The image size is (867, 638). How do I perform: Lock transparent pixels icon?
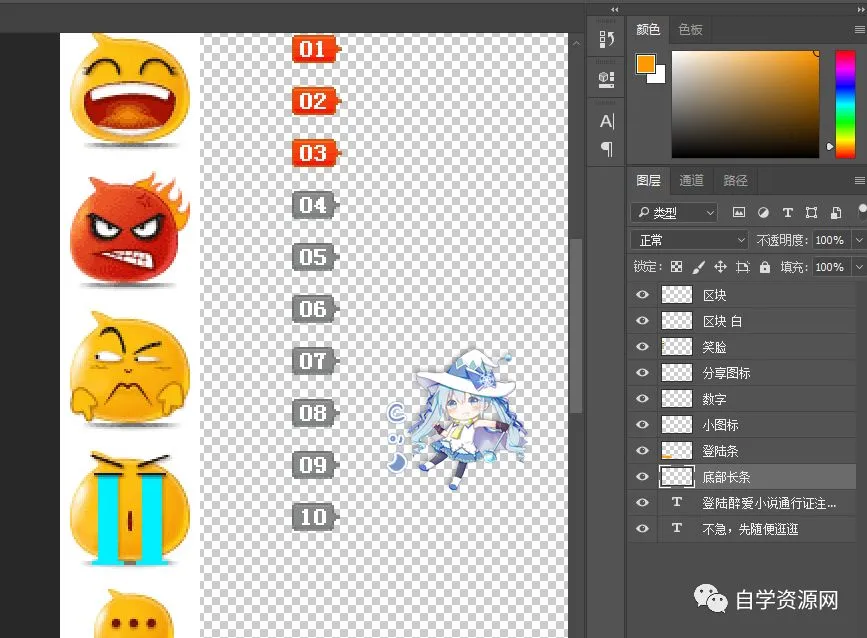pyautogui.click(x=676, y=267)
